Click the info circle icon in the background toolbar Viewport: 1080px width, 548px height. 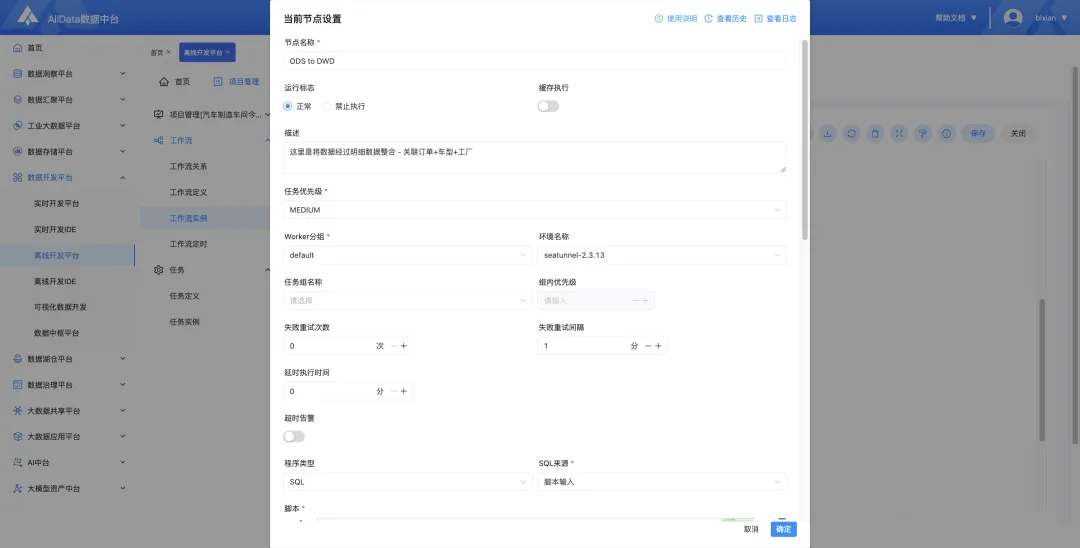click(946, 134)
